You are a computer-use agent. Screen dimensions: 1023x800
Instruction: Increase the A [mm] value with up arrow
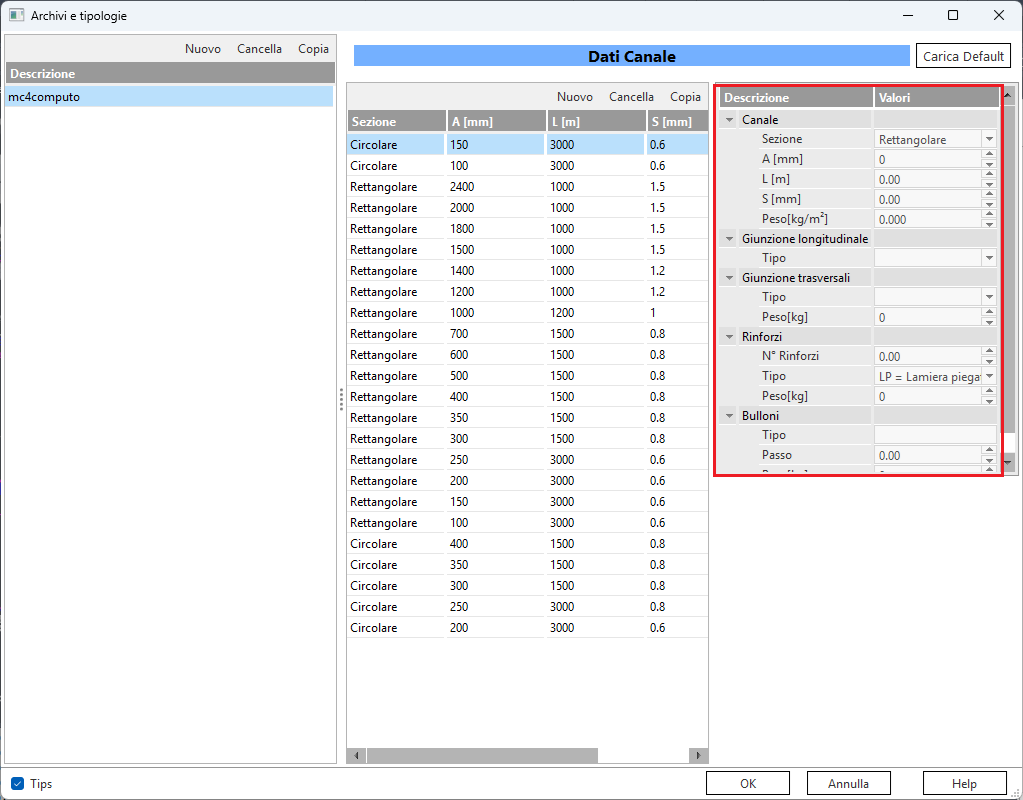[x=989, y=155]
